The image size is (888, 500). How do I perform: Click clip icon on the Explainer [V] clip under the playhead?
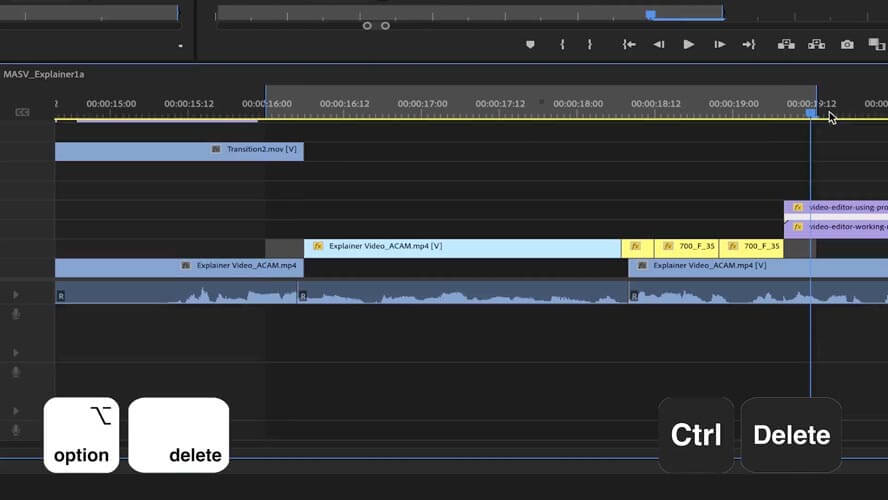click(642, 265)
